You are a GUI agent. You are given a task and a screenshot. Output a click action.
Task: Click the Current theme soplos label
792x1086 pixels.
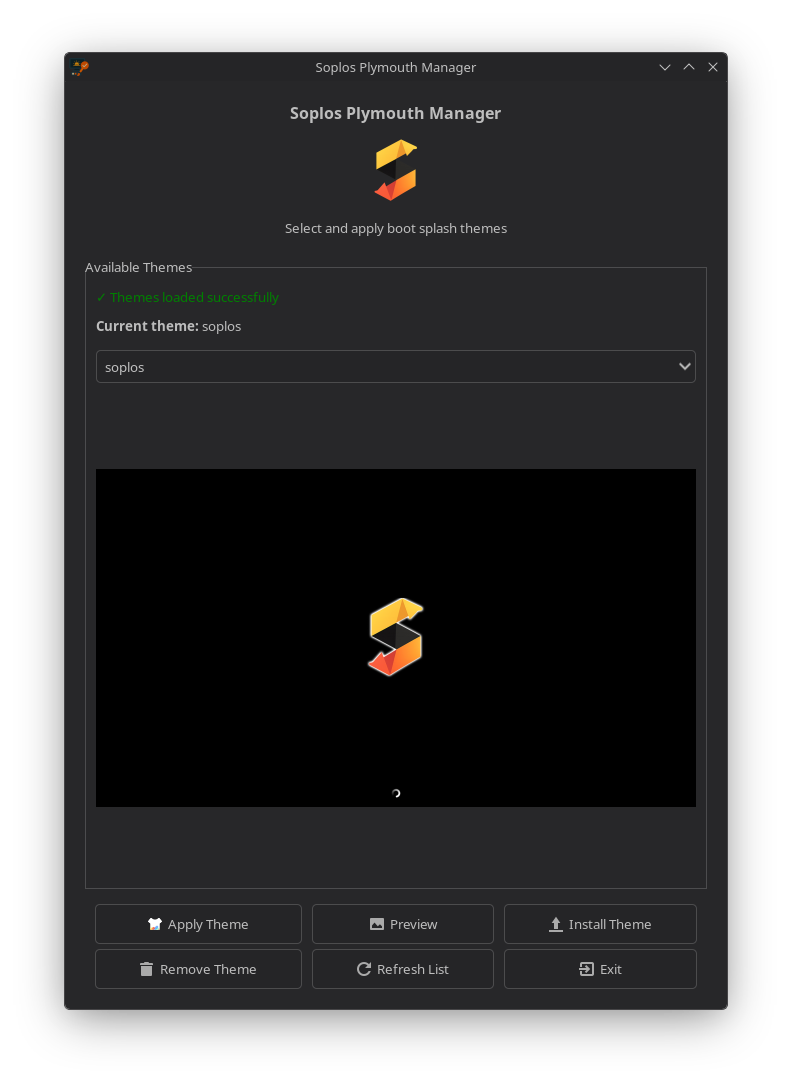point(168,326)
